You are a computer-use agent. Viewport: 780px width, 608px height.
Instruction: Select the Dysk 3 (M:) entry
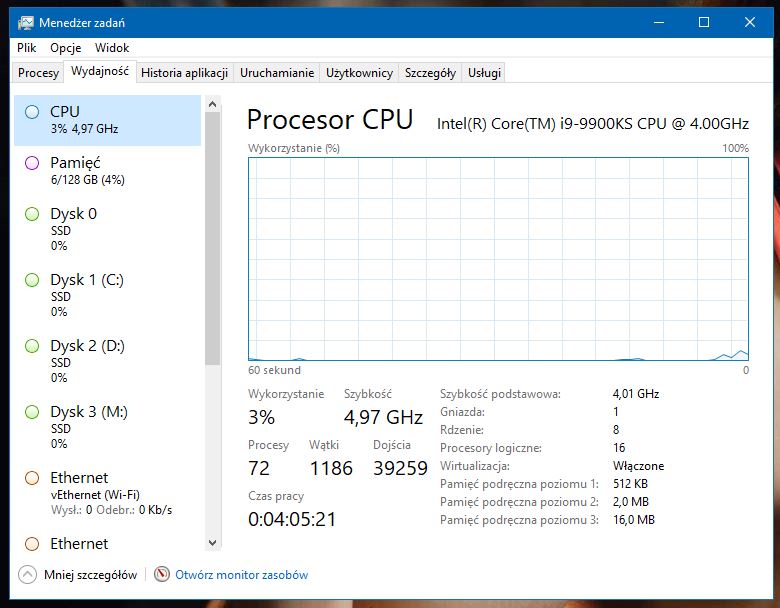[107, 427]
